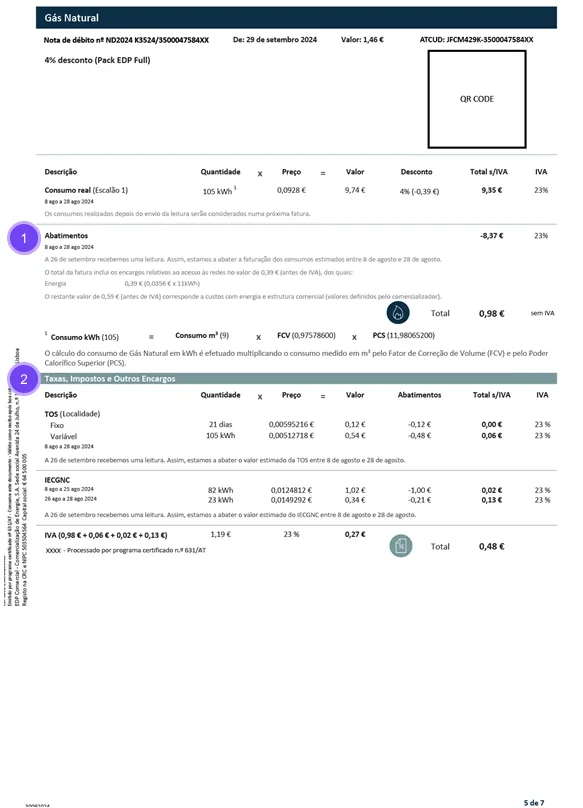Click the page indicator 5 de 7

click(x=534, y=803)
